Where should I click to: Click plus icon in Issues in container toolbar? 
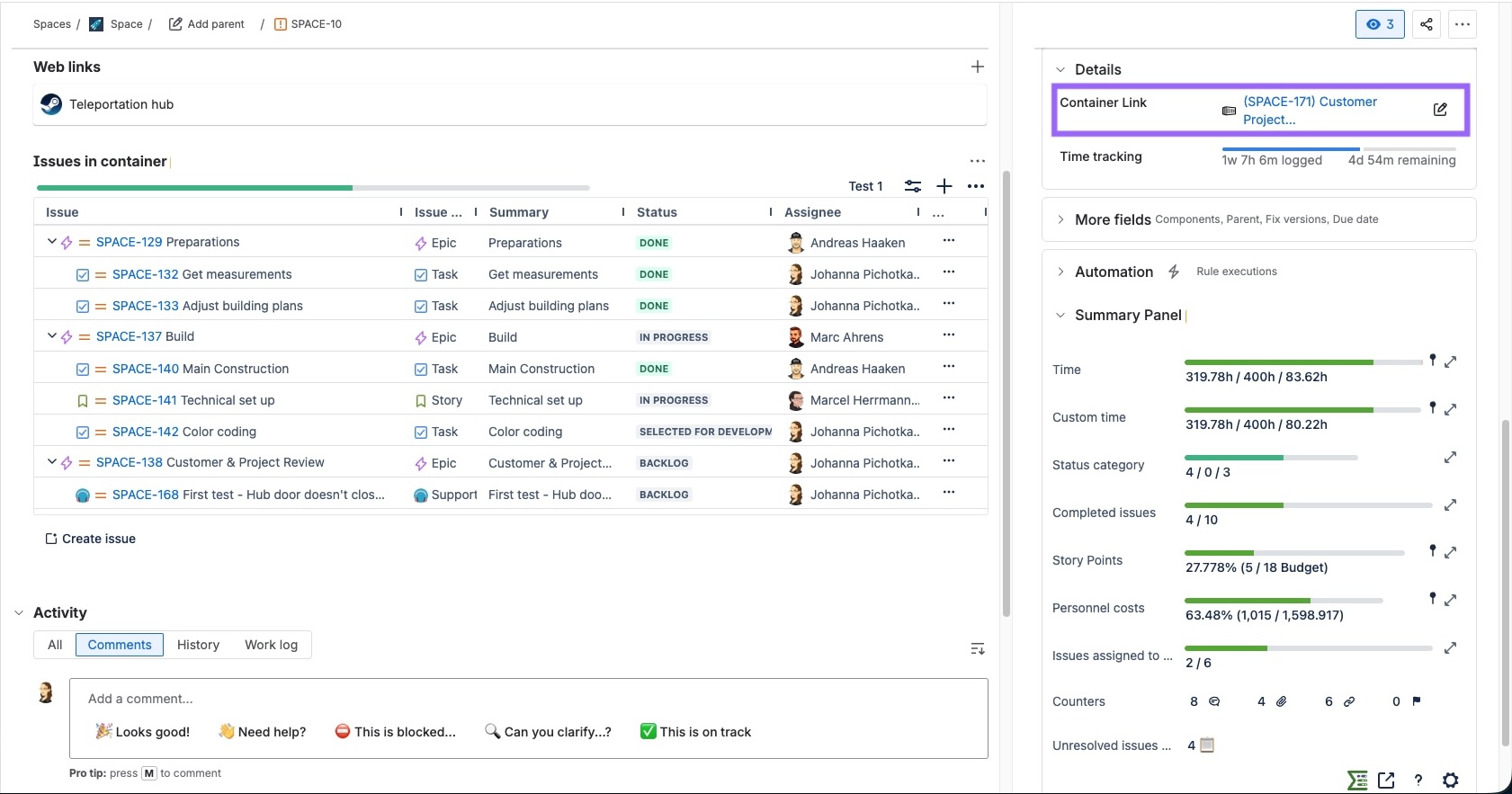(944, 186)
